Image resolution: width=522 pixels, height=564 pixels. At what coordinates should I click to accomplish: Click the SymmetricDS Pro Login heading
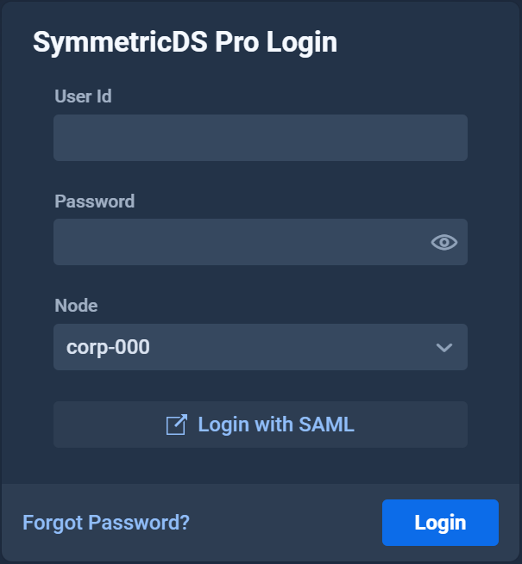pyautogui.click(x=185, y=42)
